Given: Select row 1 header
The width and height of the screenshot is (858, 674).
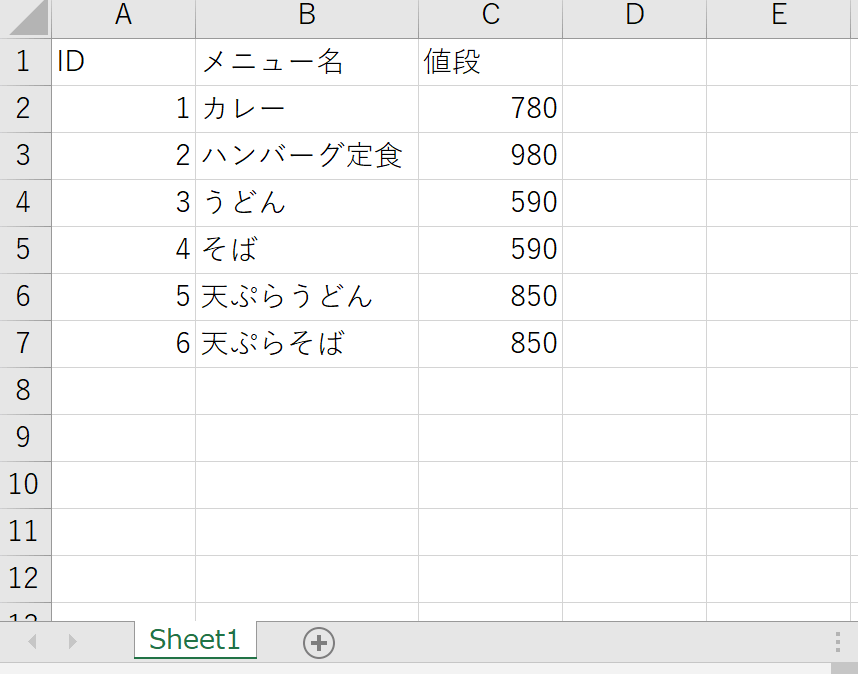Looking at the screenshot, I should 24,62.
